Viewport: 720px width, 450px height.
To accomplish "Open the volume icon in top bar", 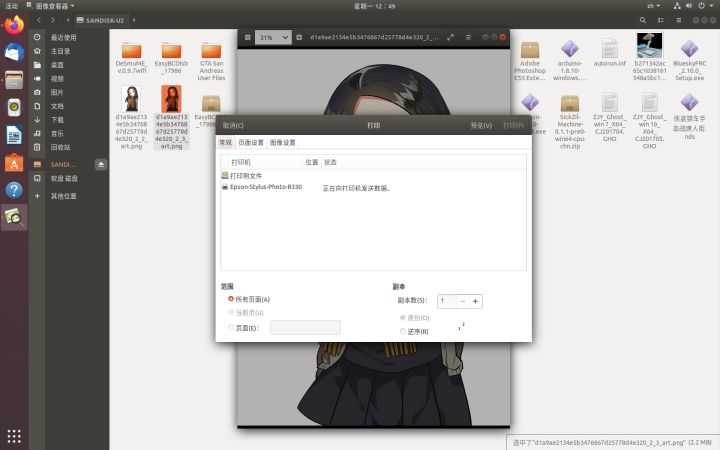I will coord(689,6).
